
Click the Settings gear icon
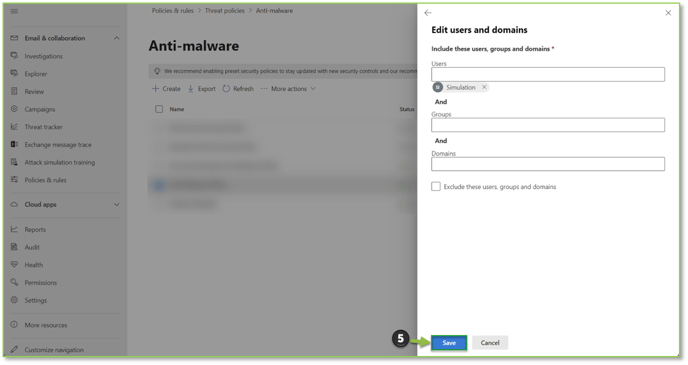pyautogui.click(x=14, y=300)
